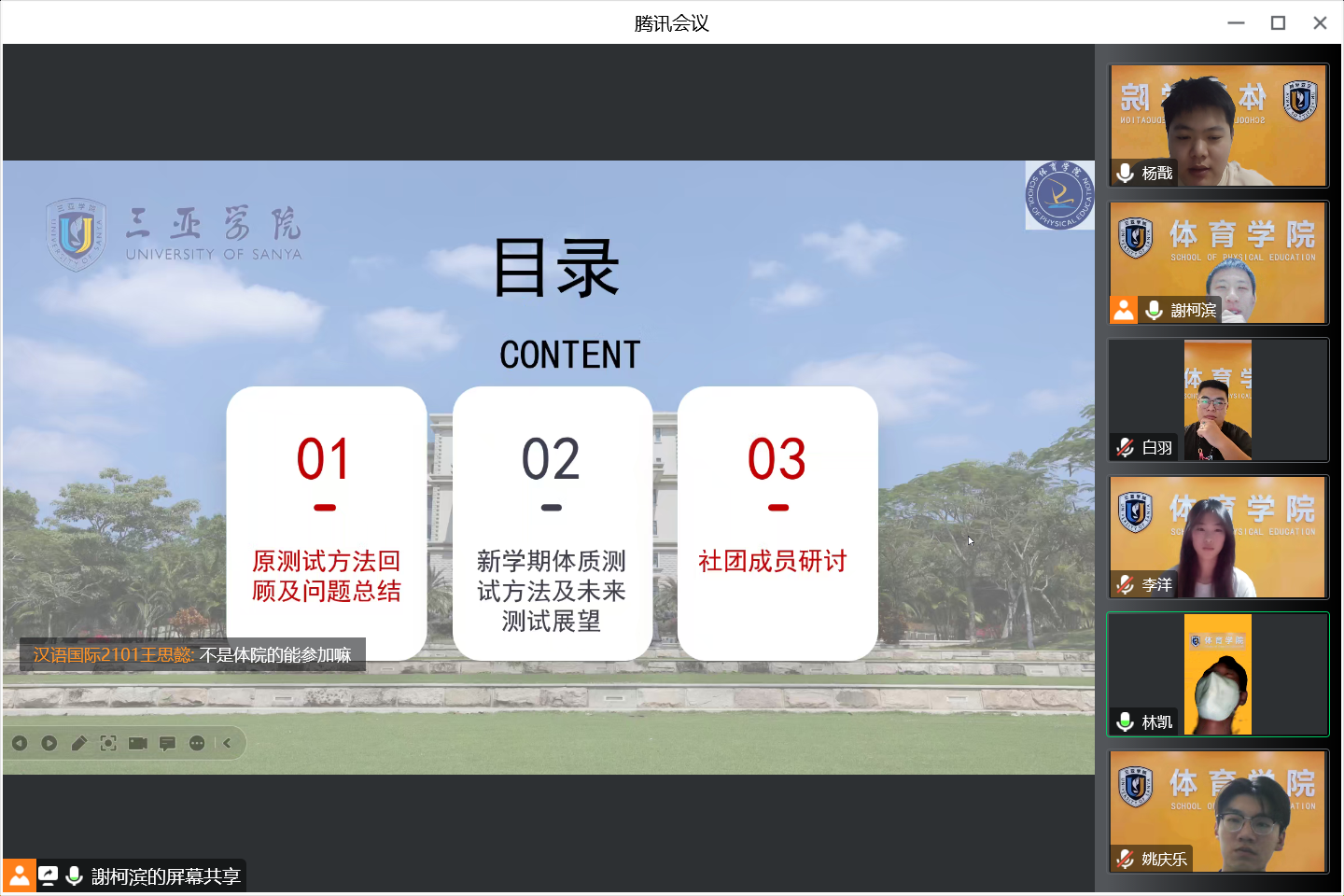Open the chat bubble icon on the toolbar
This screenshot has height=896, width=1344.
pyautogui.click(x=167, y=743)
